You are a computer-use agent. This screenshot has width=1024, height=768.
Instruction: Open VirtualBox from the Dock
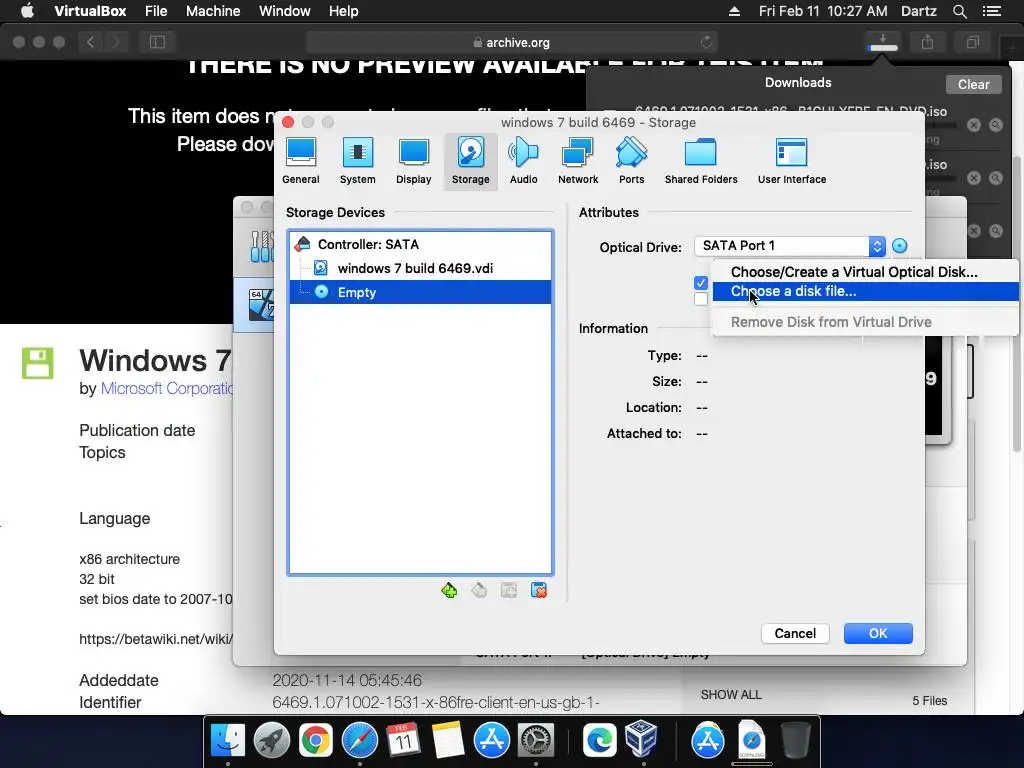[x=641, y=739]
